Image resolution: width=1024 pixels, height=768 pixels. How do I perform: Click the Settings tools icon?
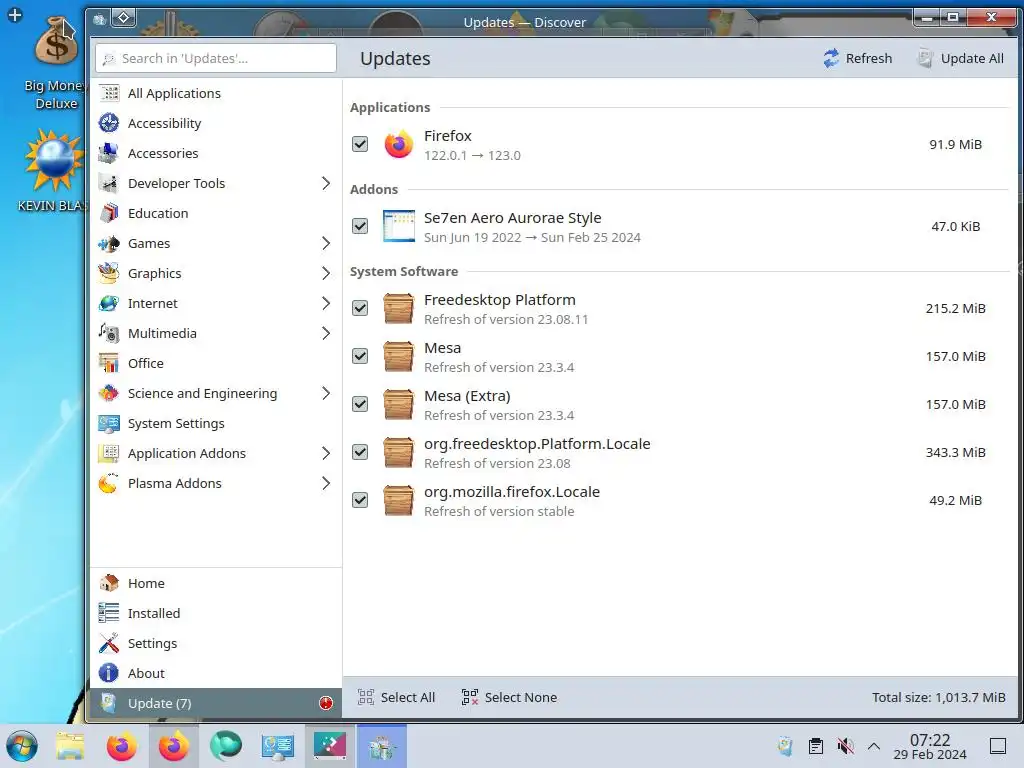click(x=108, y=643)
